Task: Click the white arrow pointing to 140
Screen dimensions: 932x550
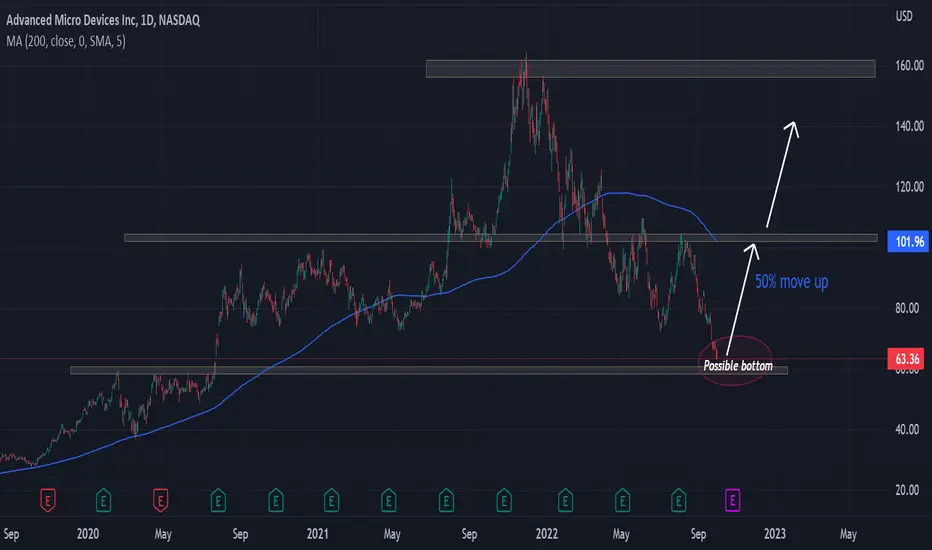Action: pos(782,174)
